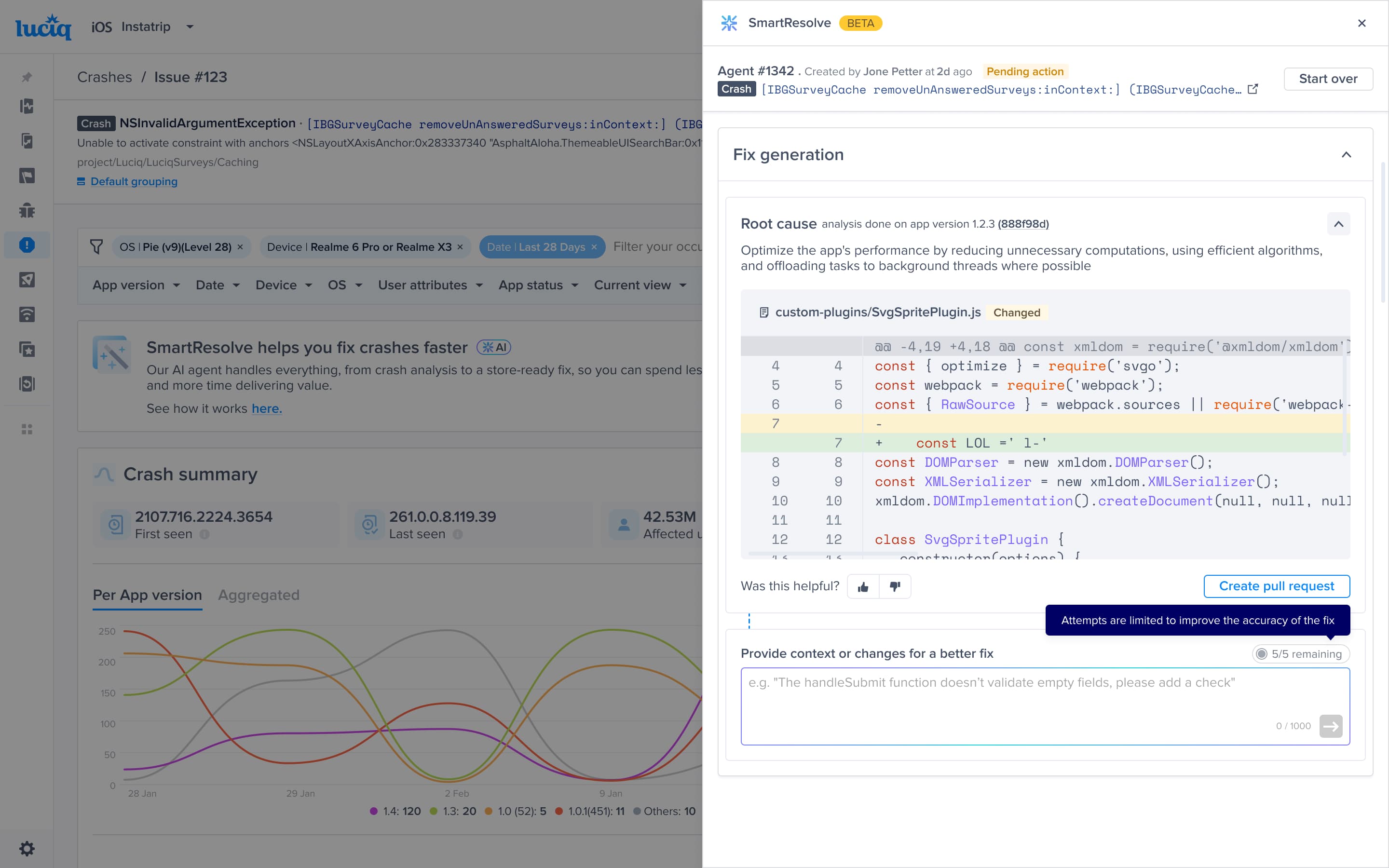Open the Current view dropdown

[640, 285]
